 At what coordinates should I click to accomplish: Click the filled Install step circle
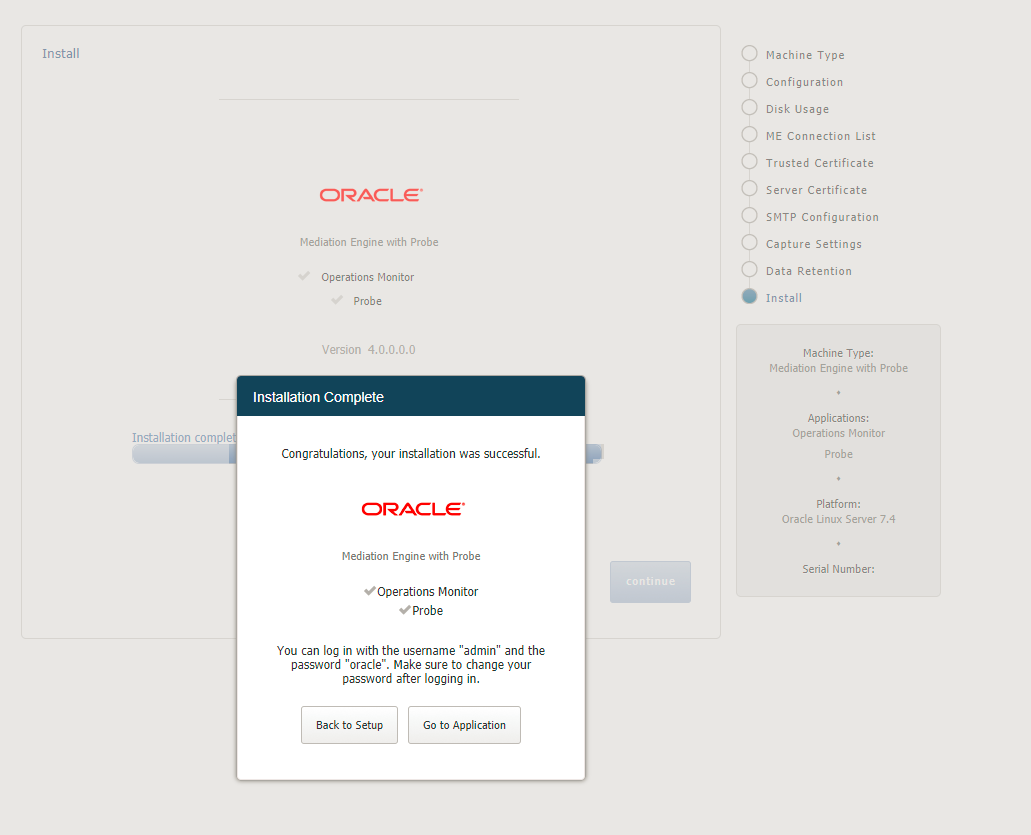pos(749,296)
